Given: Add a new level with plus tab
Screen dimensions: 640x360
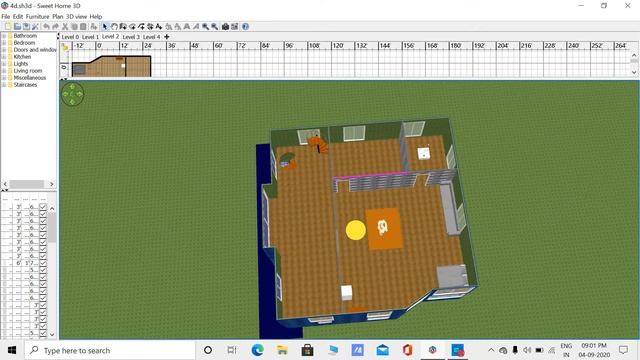Looking at the screenshot, I should point(167,37).
